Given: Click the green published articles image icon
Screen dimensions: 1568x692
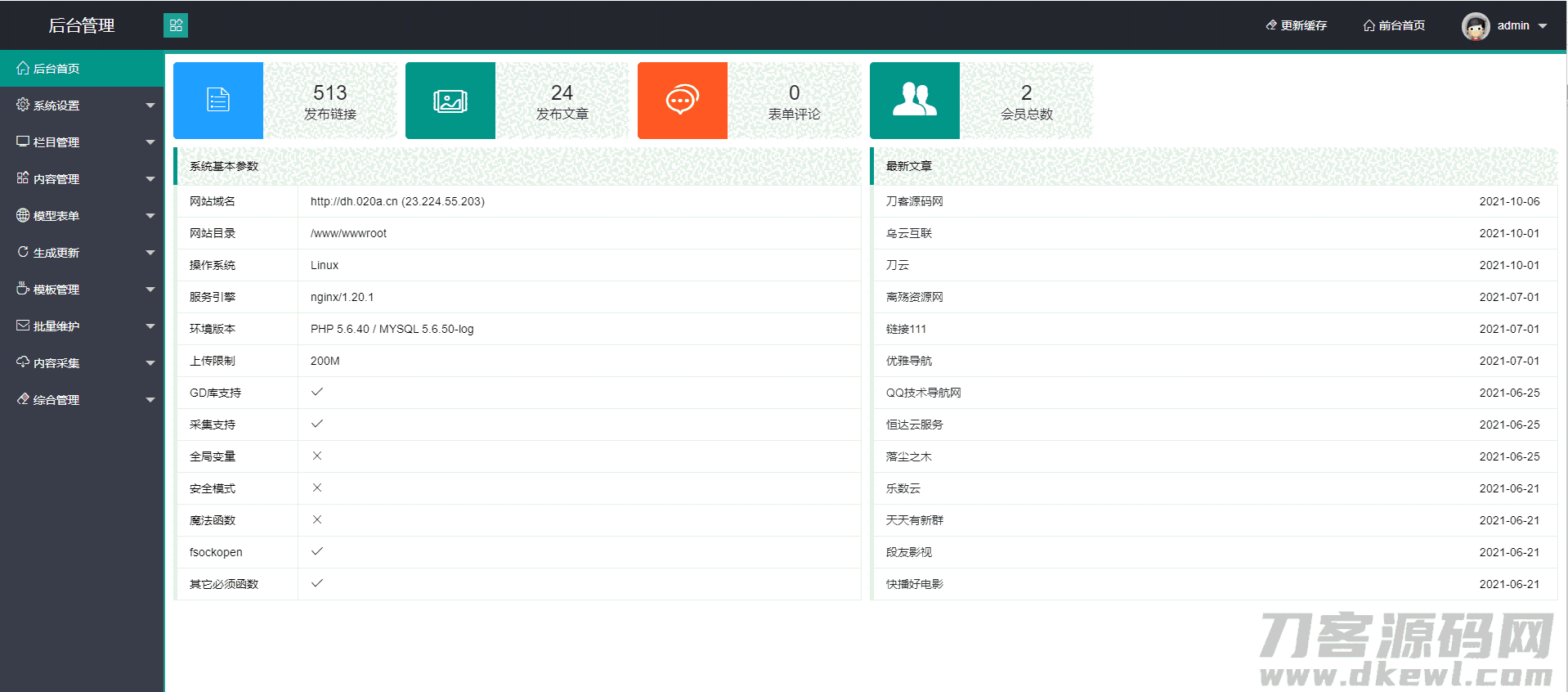Looking at the screenshot, I should coord(450,101).
